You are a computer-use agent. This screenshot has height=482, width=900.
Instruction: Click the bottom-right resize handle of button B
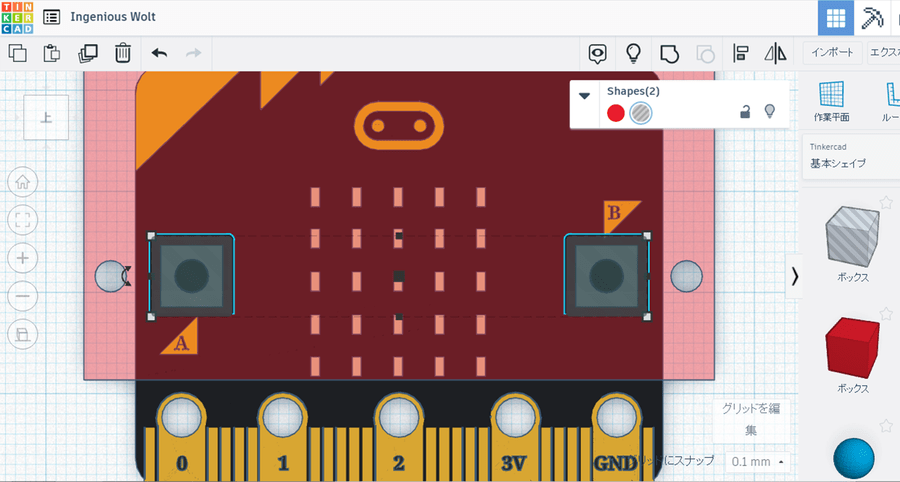647,317
